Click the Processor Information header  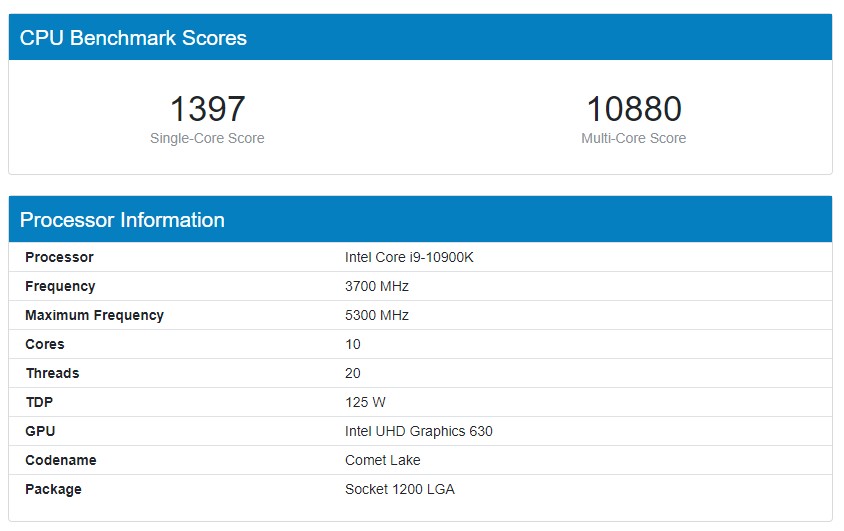click(122, 220)
